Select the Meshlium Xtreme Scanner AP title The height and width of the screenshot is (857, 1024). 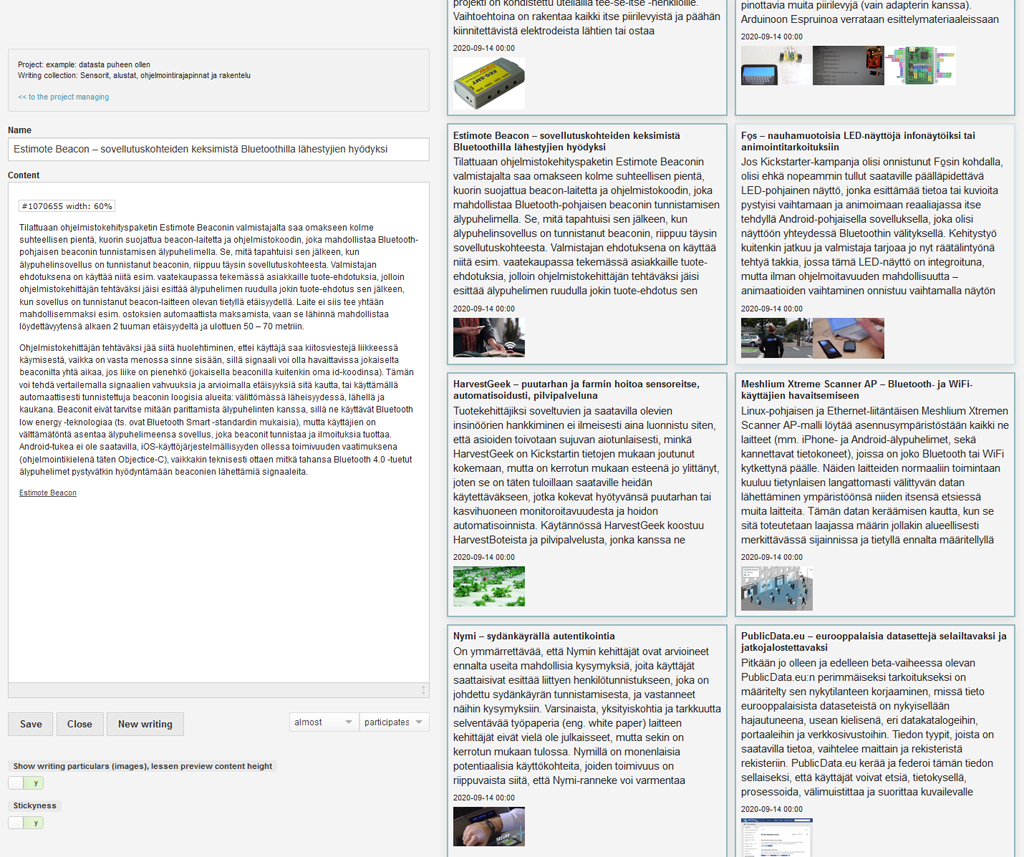pyautogui.click(x=856, y=390)
